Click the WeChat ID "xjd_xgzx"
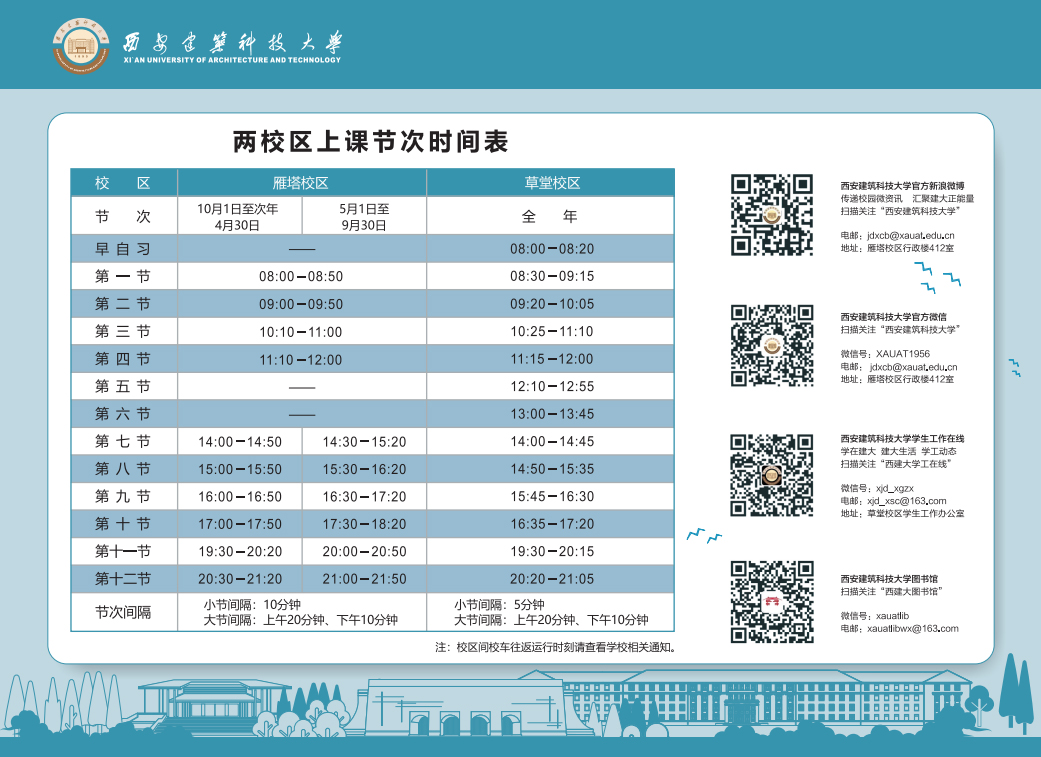Screen dimensions: 1041x757 pyautogui.click(x=895, y=488)
